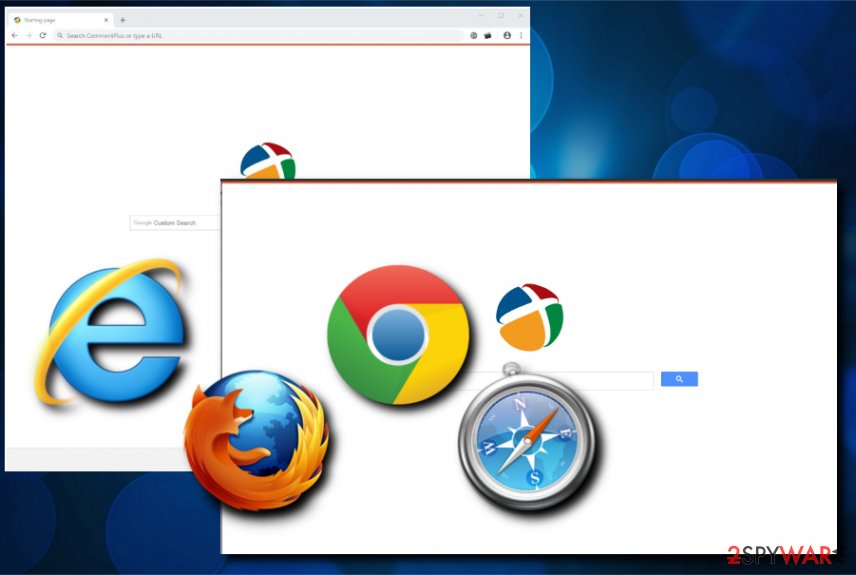This screenshot has height=575, width=856.
Task: Close the back Chrome window
Action: [x=520, y=16]
